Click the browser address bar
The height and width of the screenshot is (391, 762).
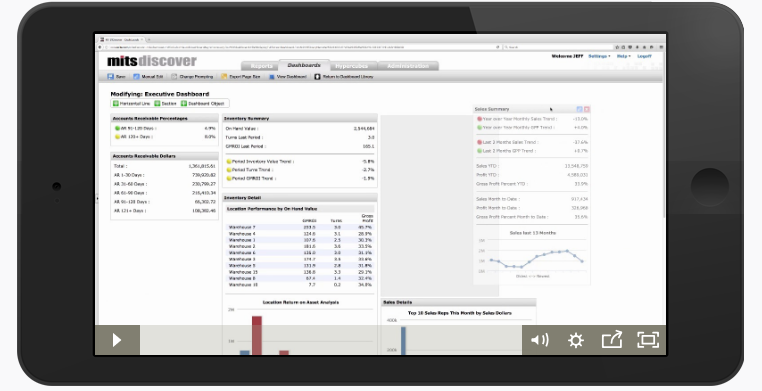[301, 47]
